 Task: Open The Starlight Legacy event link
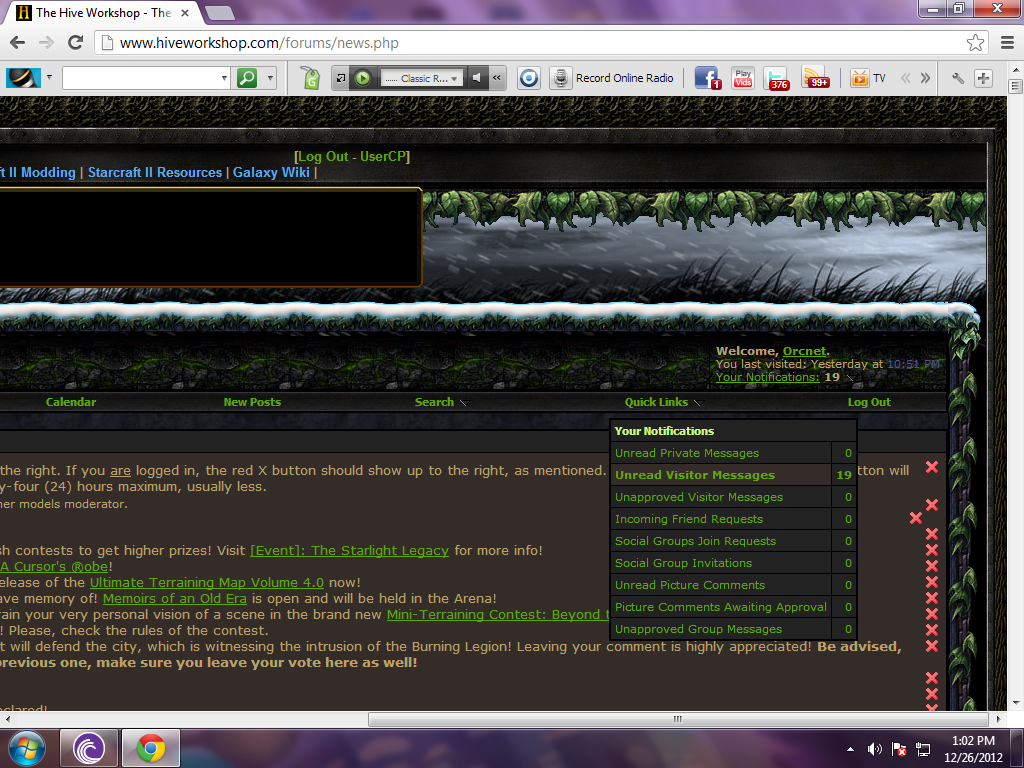[x=349, y=551]
